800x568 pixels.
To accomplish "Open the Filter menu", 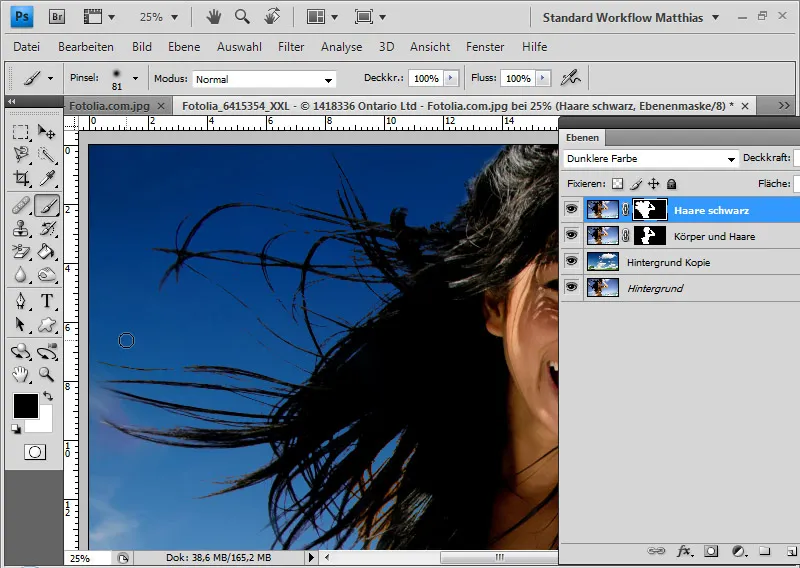I will 291,46.
